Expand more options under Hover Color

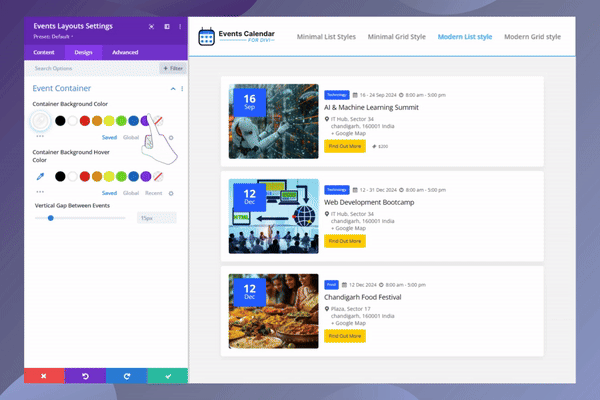pos(40,191)
